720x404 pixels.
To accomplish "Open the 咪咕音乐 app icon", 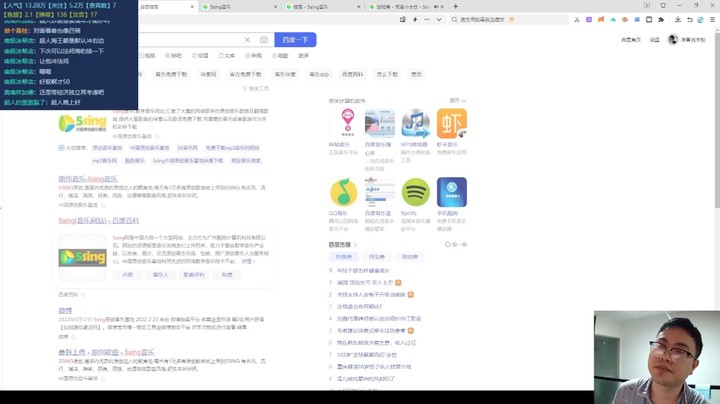I will coord(347,123).
